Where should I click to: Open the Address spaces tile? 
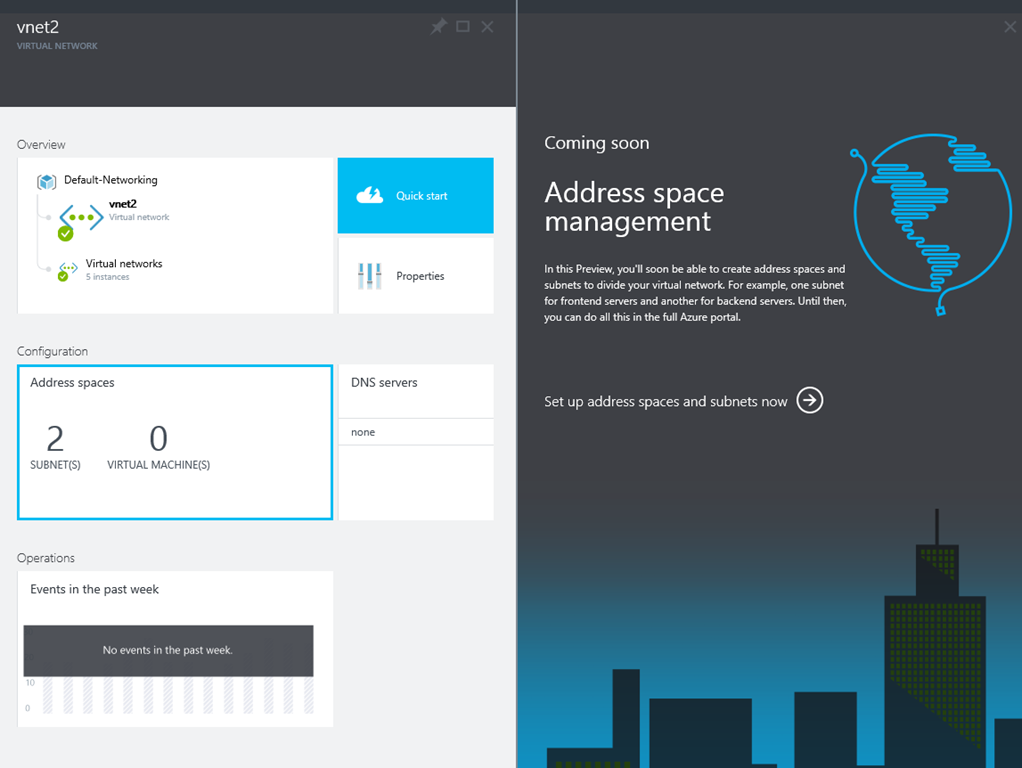pos(175,442)
